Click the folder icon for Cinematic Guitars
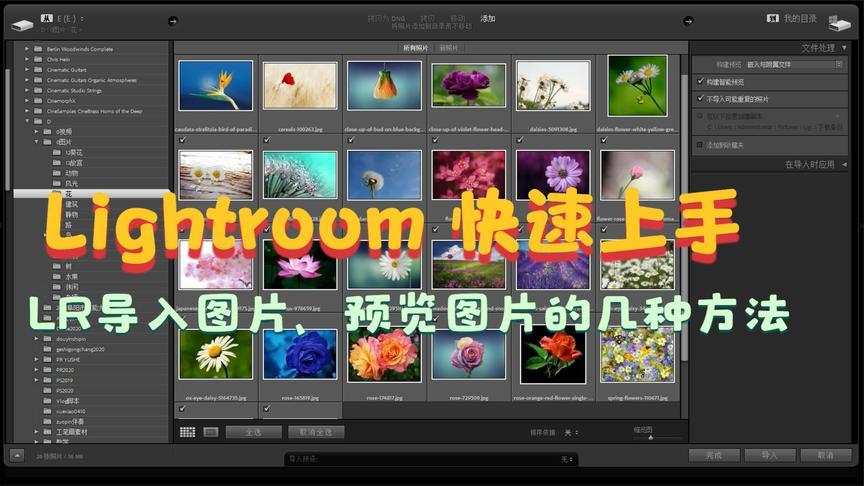Image resolution: width=864 pixels, height=486 pixels. click(x=38, y=69)
